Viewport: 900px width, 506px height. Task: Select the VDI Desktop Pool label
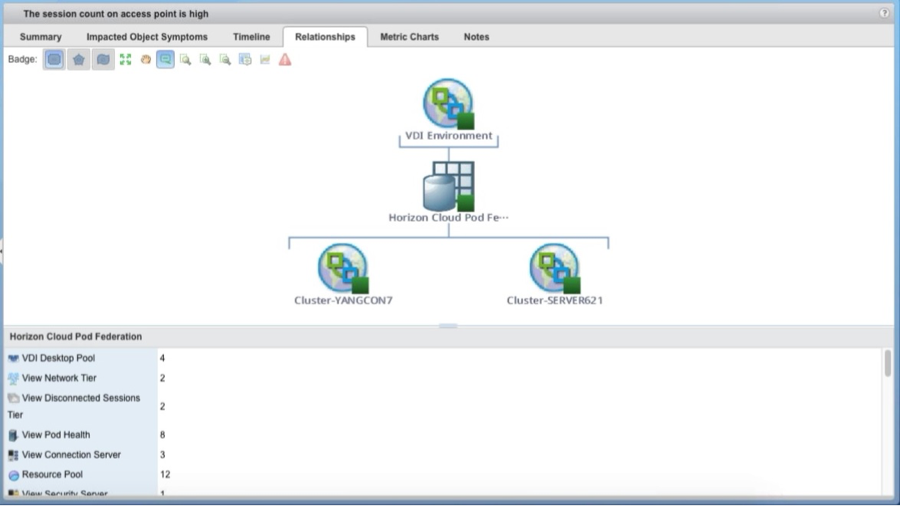click(59, 358)
